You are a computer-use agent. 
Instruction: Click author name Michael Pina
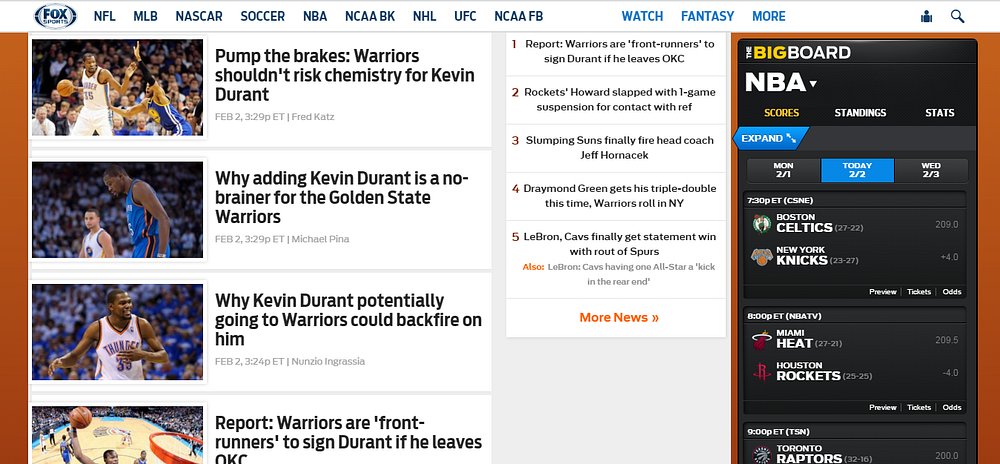tap(320, 239)
